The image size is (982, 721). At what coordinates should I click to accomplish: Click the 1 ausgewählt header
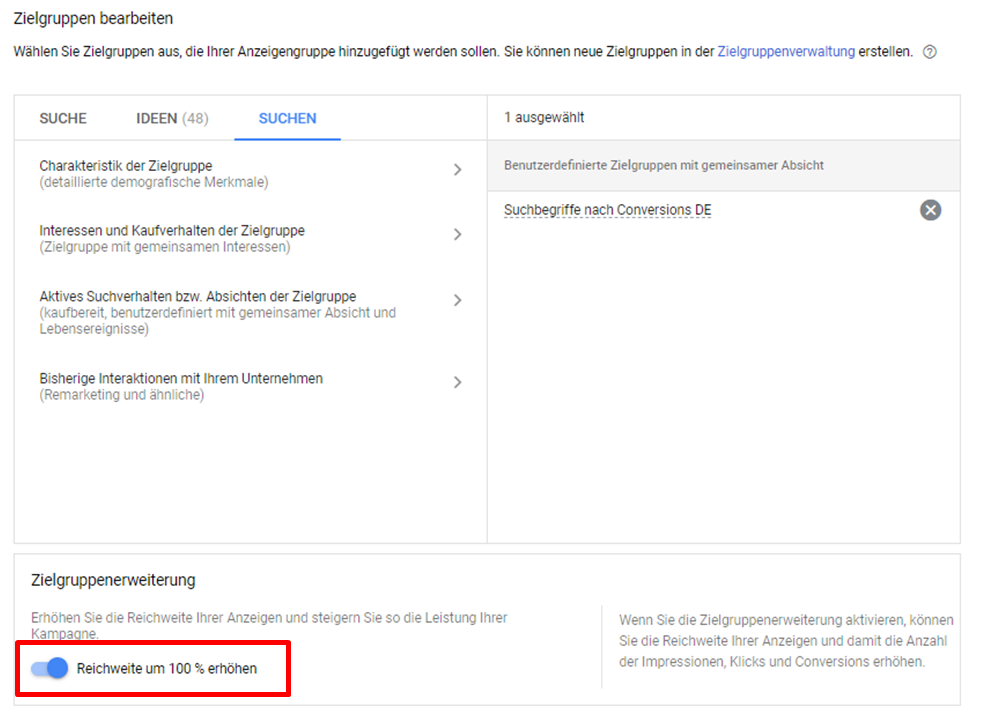(544, 118)
